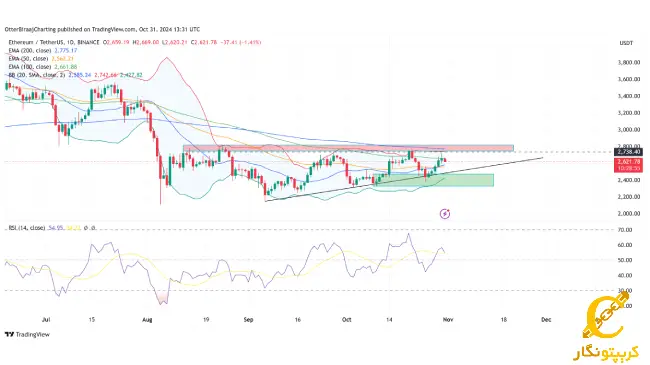This screenshot has width=650, height=365.
Task: Click the chart publisher header line
Action: [x=102, y=29]
